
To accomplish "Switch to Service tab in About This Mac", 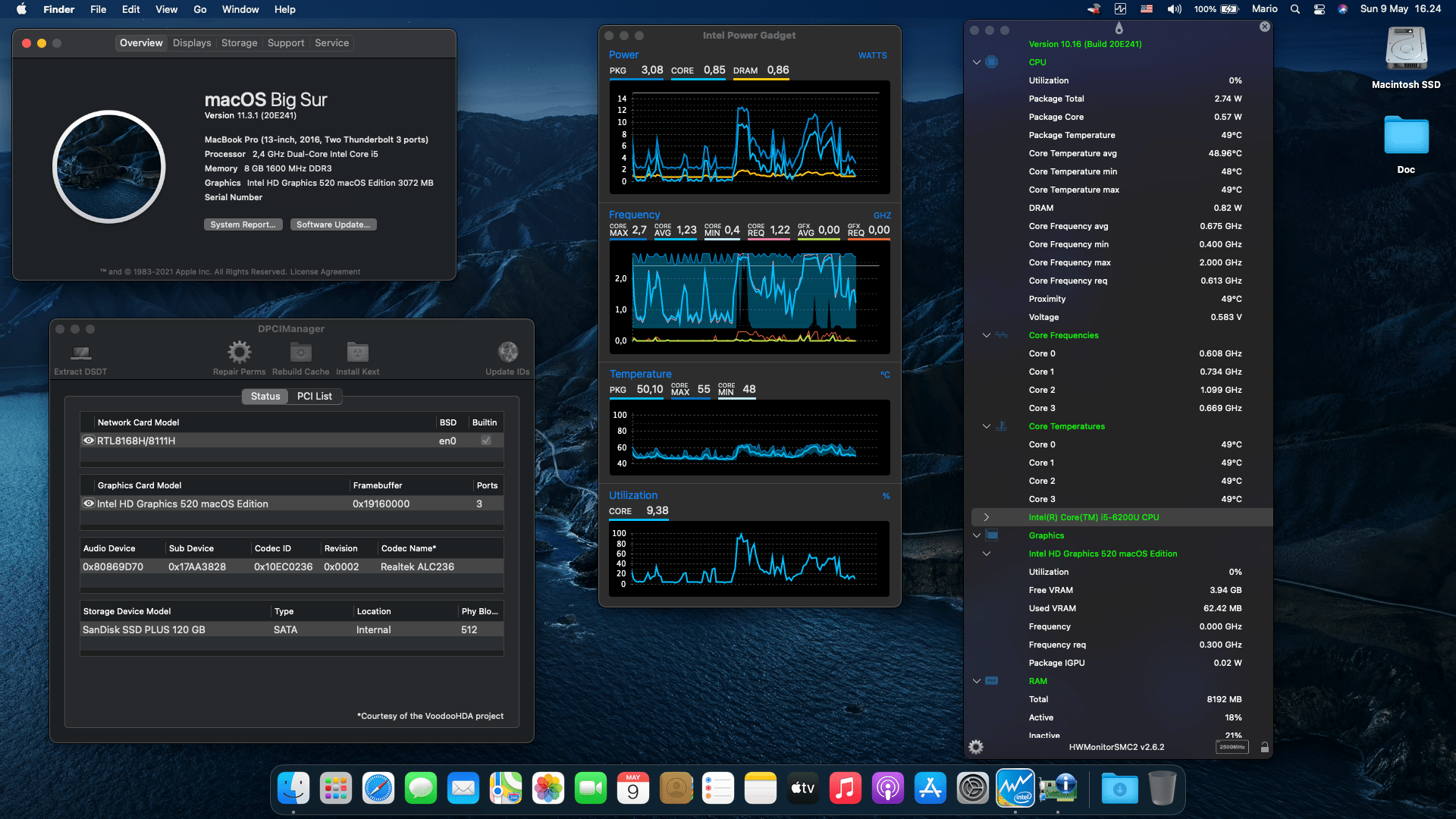I will tap(332, 43).
